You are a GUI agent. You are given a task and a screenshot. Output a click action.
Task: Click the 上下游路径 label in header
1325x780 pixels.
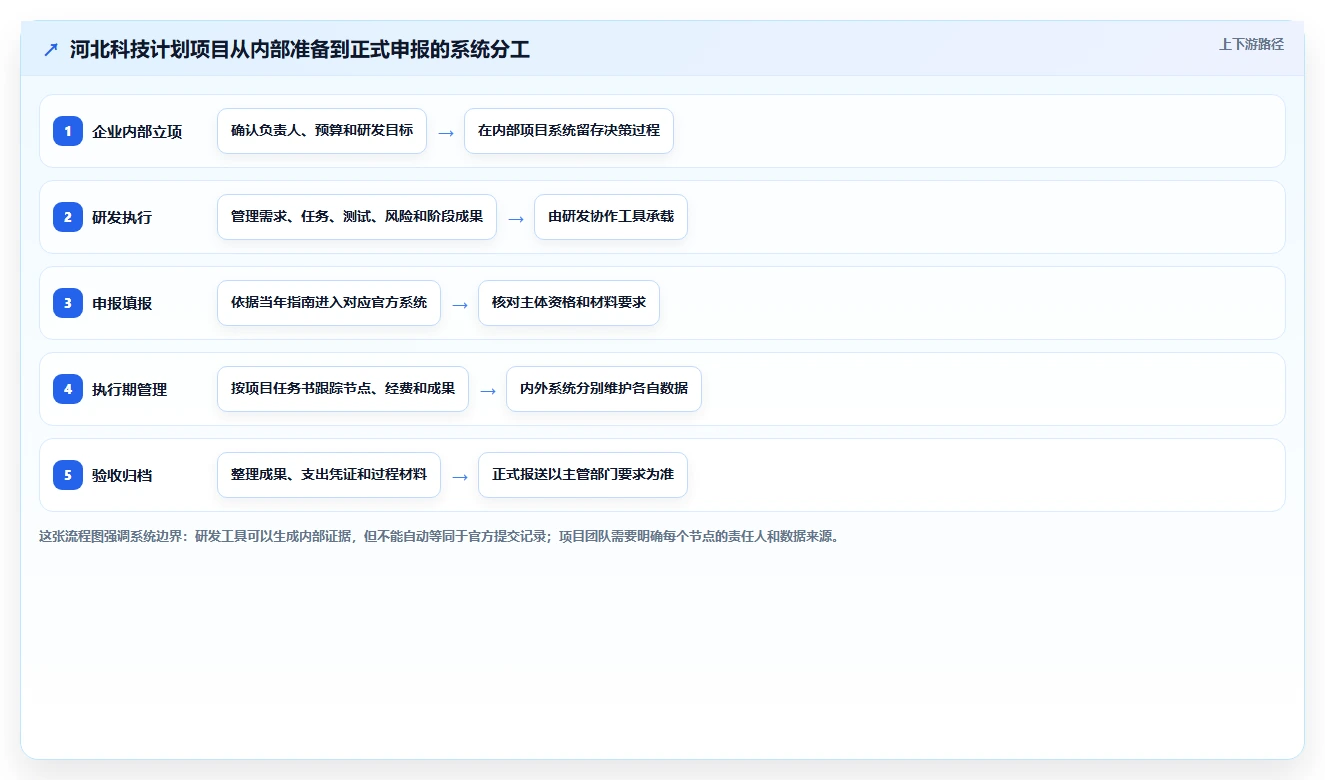point(1251,44)
